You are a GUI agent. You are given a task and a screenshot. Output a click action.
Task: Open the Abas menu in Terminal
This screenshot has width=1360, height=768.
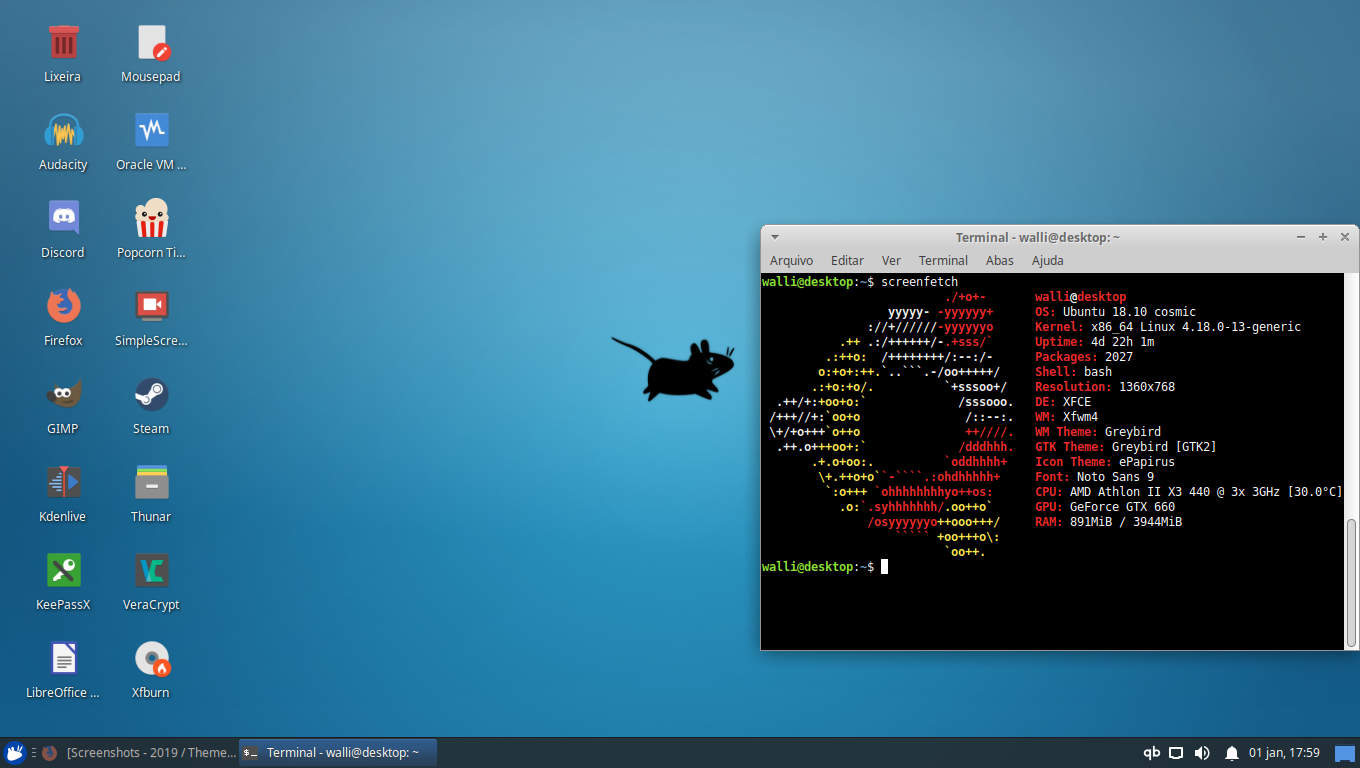click(999, 260)
